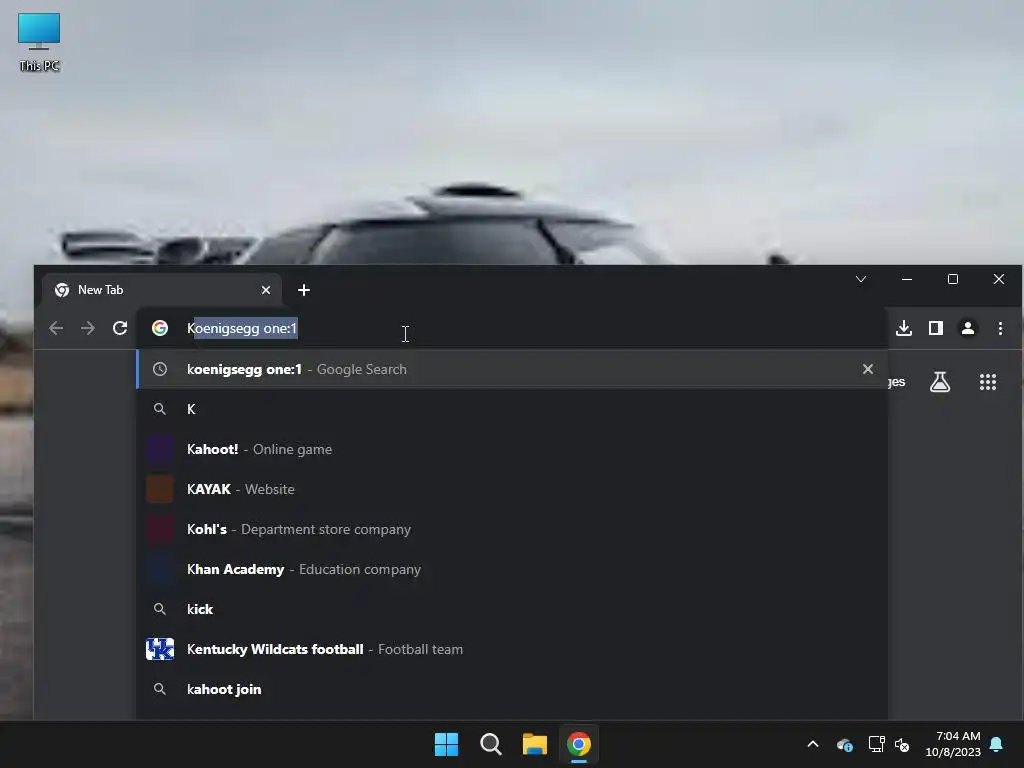Click the OneDrive cloud tray icon
Image resolution: width=1024 pixels, height=768 pixels.
(x=844, y=744)
